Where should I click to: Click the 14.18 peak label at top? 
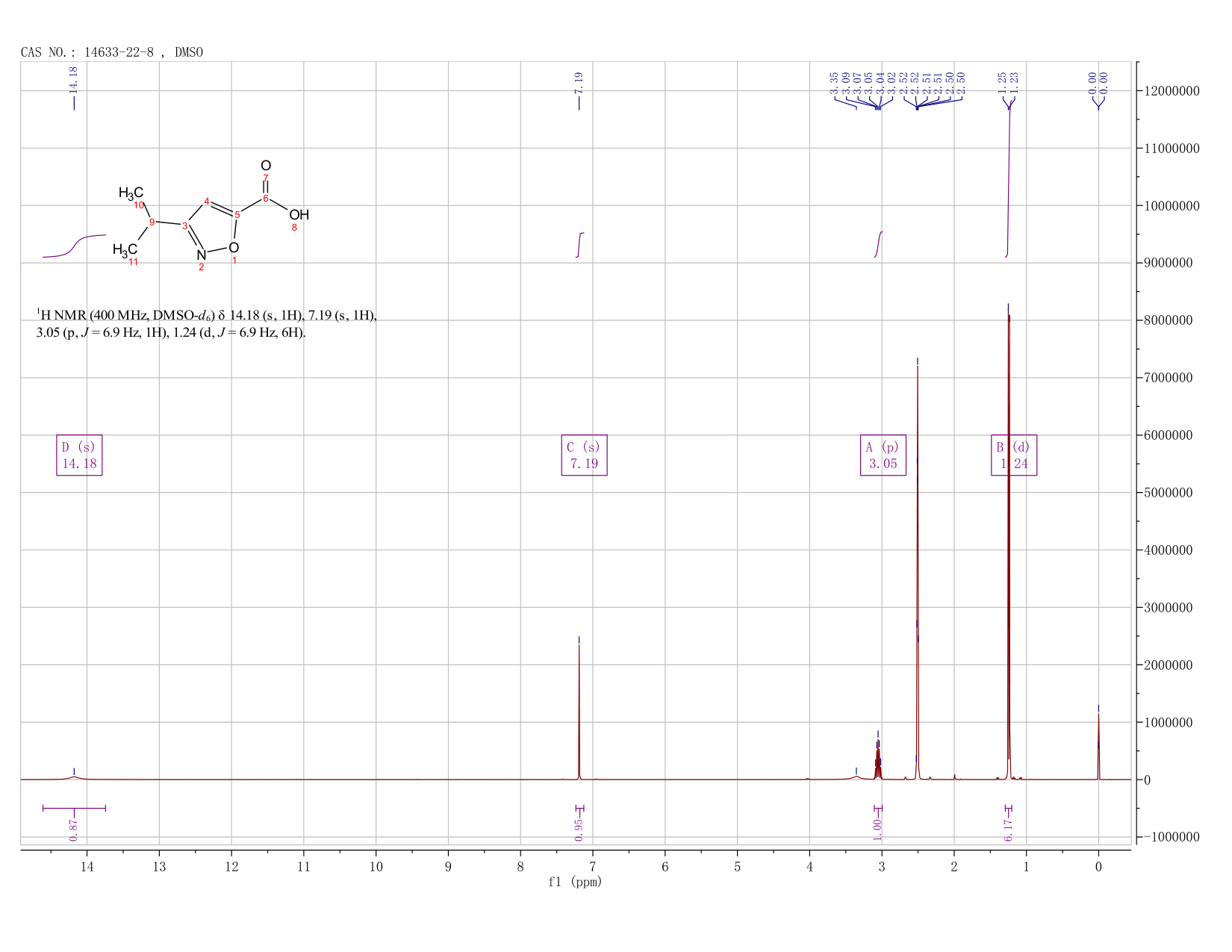pos(73,79)
